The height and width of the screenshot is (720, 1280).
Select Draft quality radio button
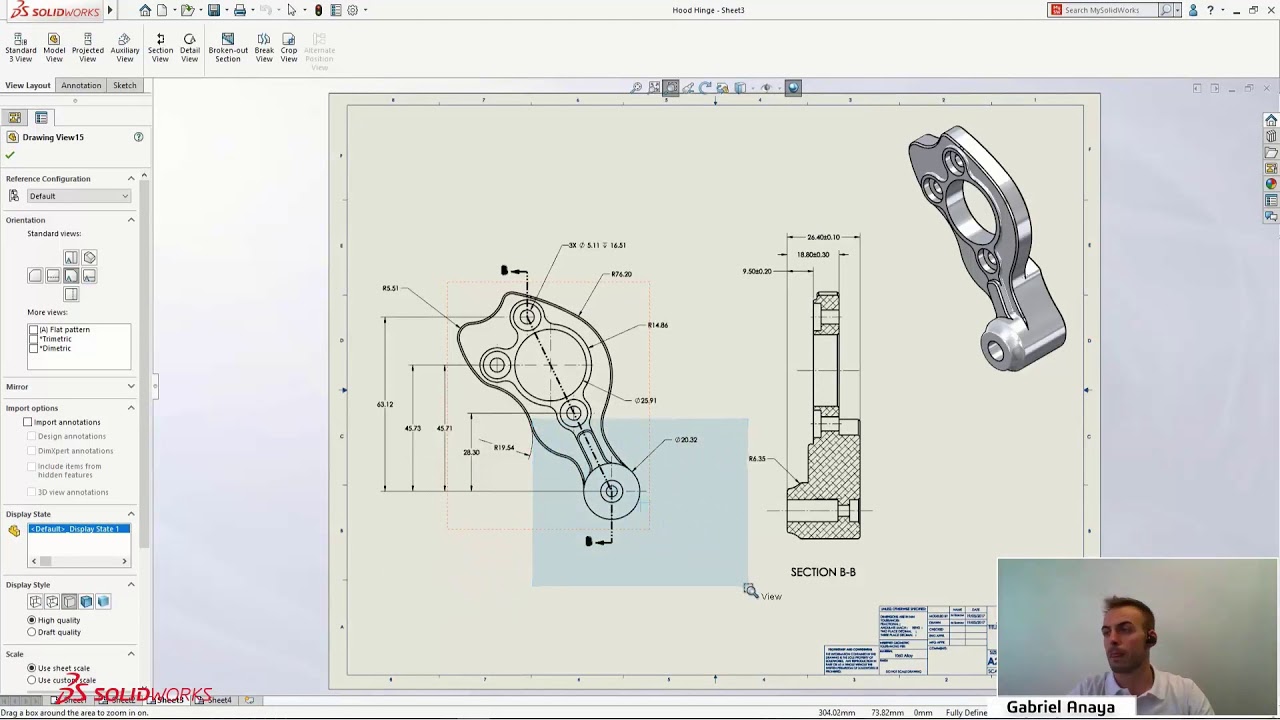pos(32,632)
